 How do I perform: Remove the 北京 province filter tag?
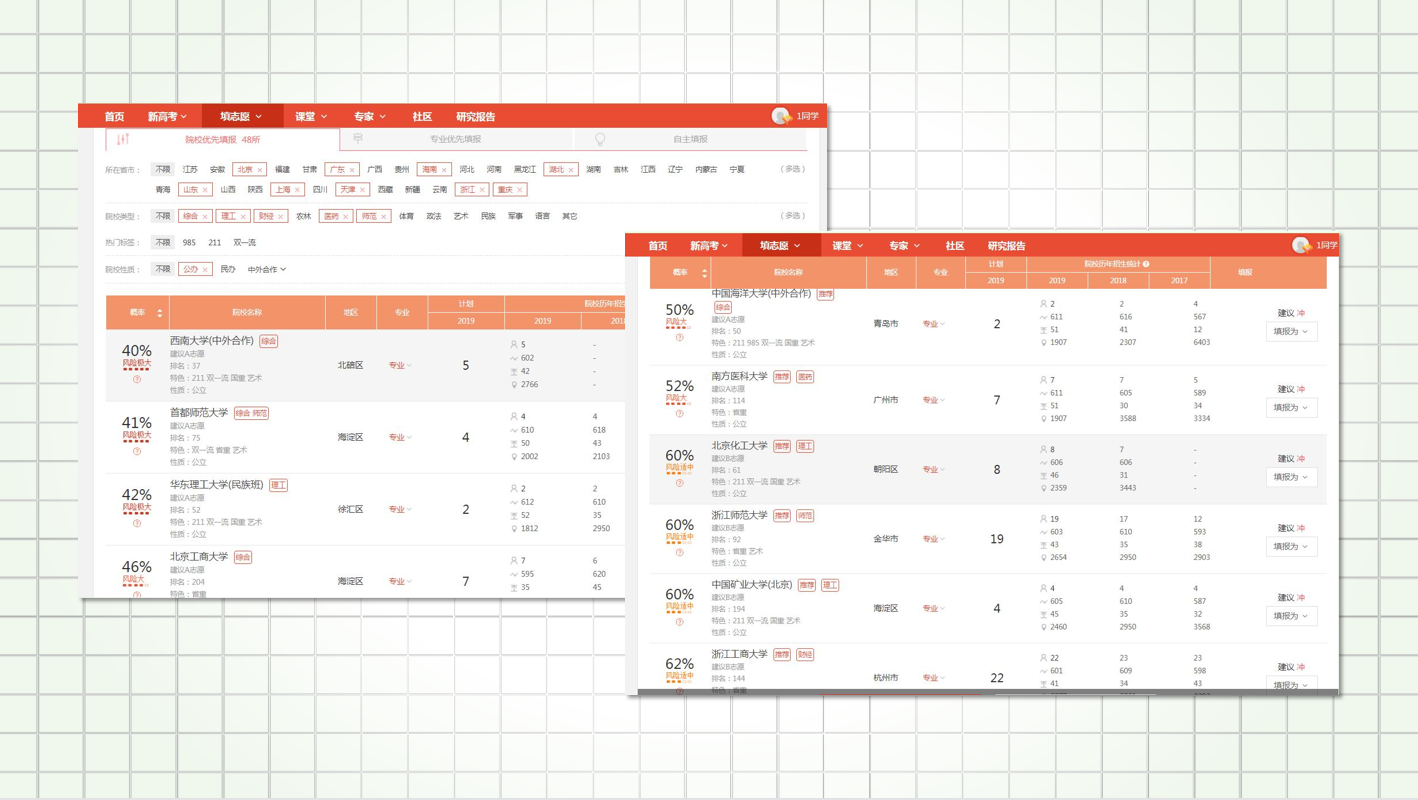point(260,170)
